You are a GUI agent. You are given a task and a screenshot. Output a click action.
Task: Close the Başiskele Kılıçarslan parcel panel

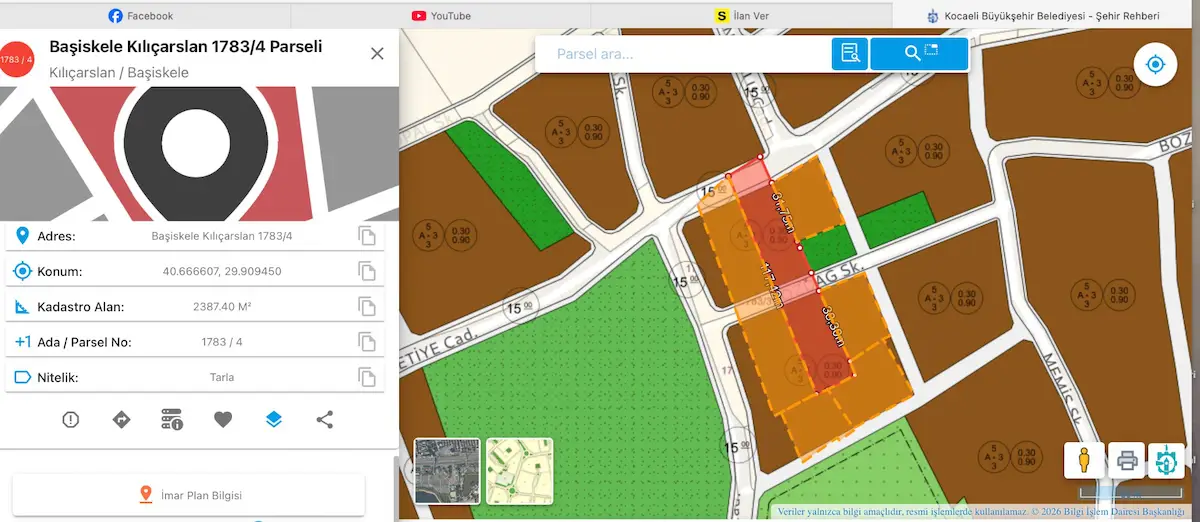[377, 54]
